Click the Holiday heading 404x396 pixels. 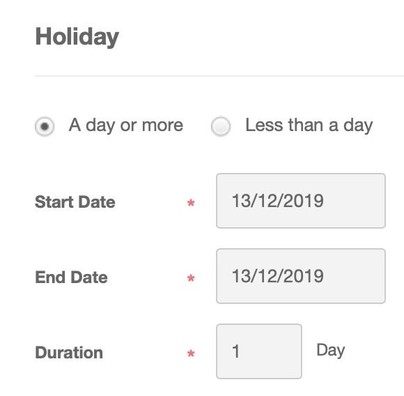click(77, 37)
